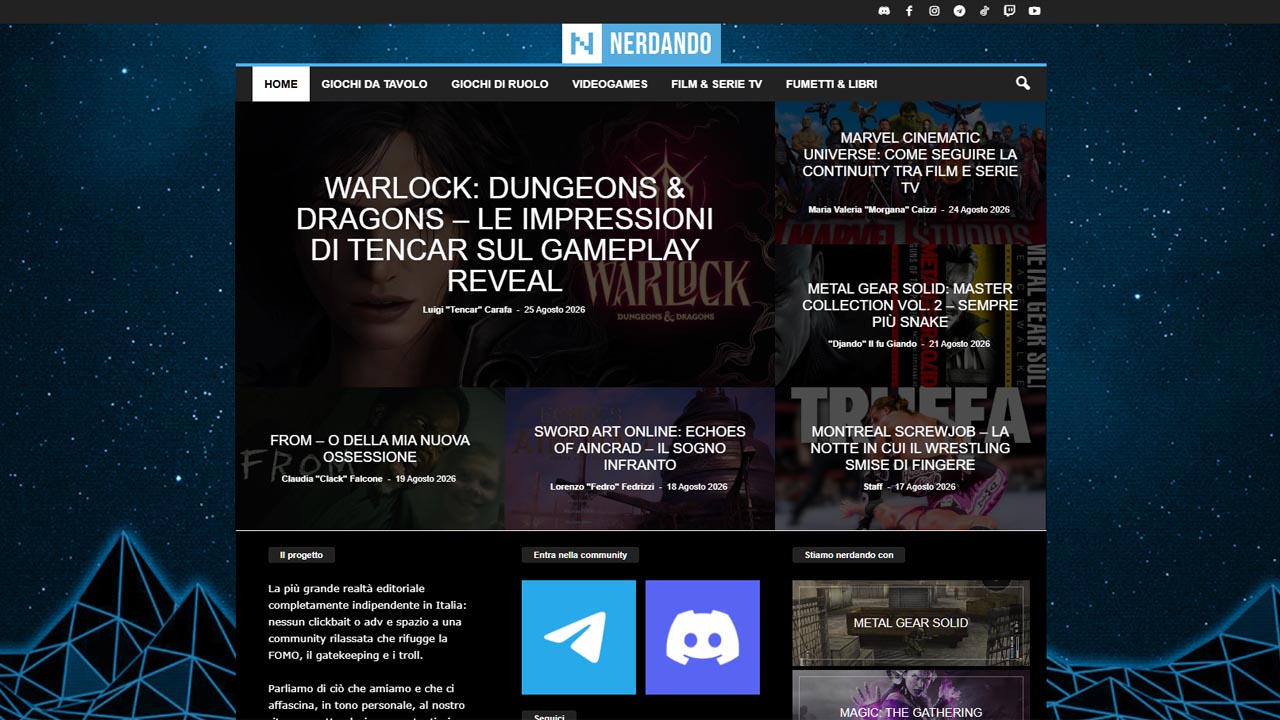Click author Lorenzo "Fedro" Fedrizzi
1280x720 pixels.
604,487
